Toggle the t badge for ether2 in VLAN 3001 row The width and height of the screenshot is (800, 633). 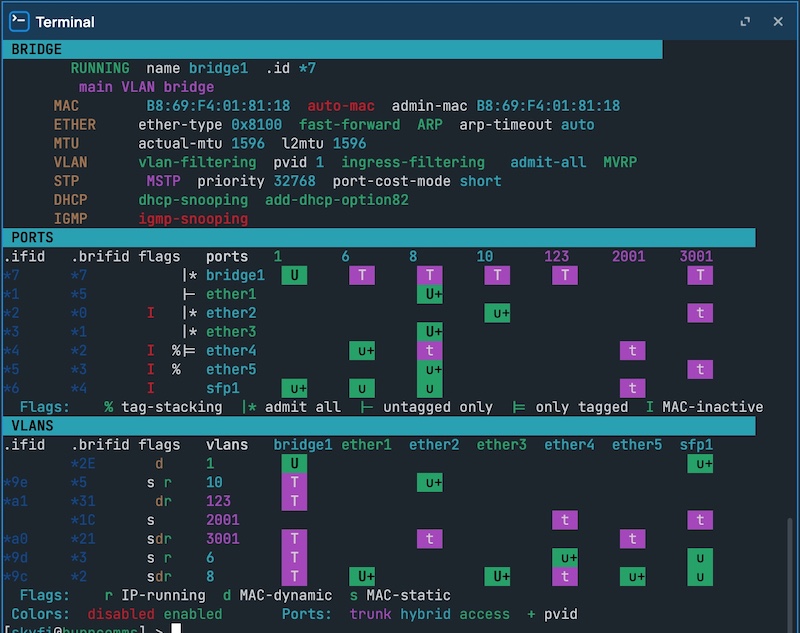pos(429,539)
